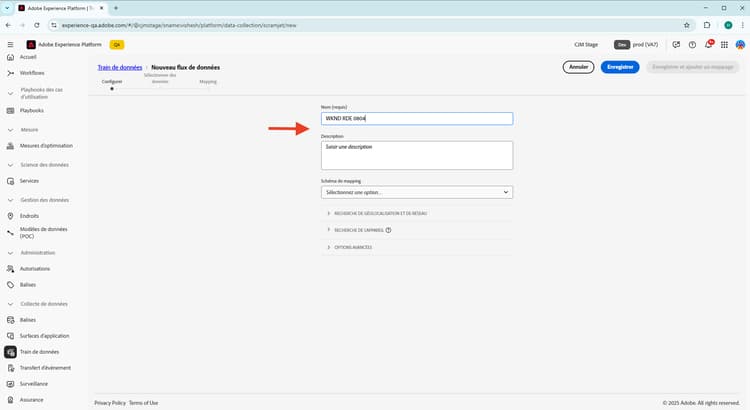Open the help question-mark icon

692,44
